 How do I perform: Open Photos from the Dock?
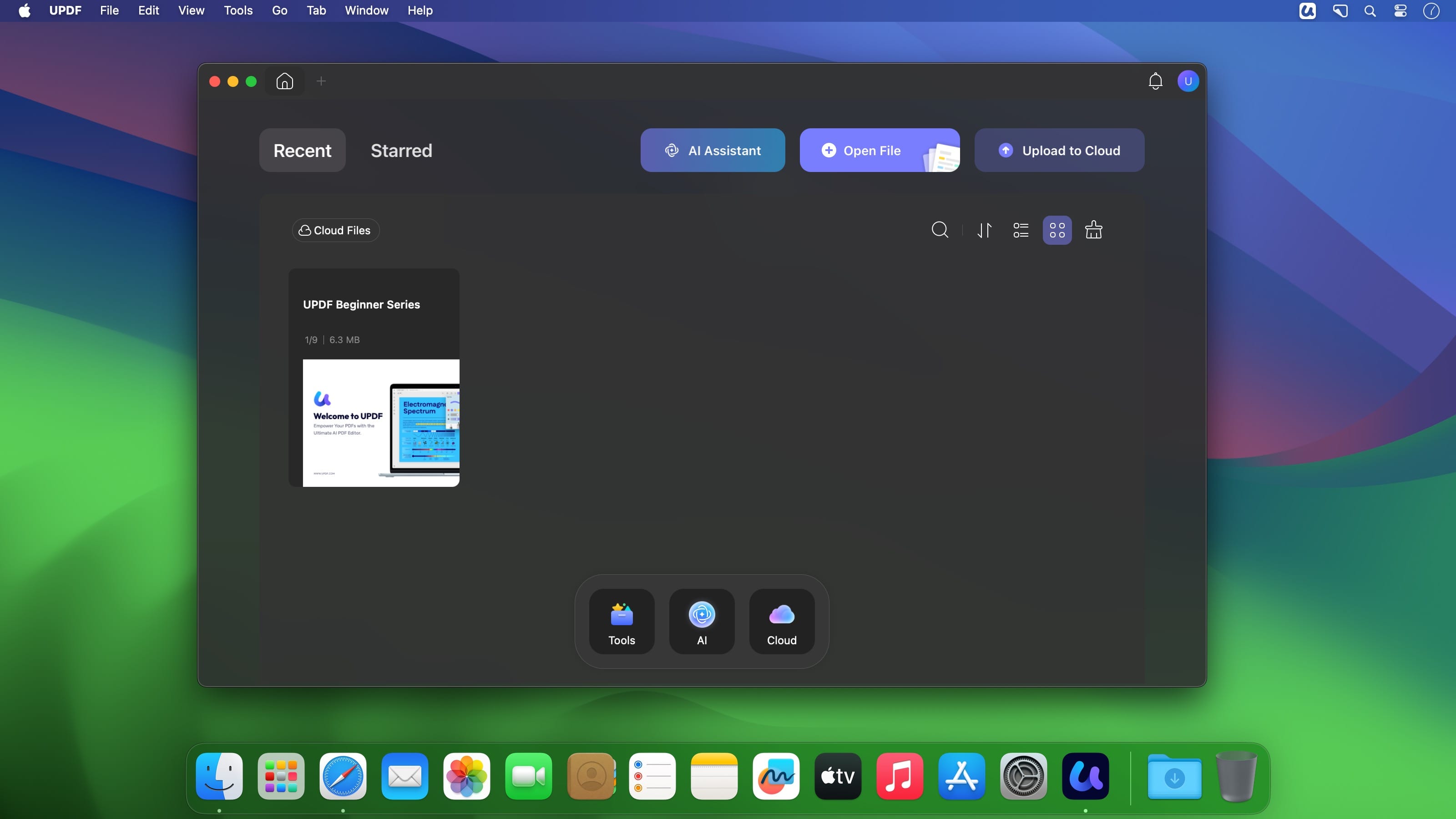pos(466,776)
